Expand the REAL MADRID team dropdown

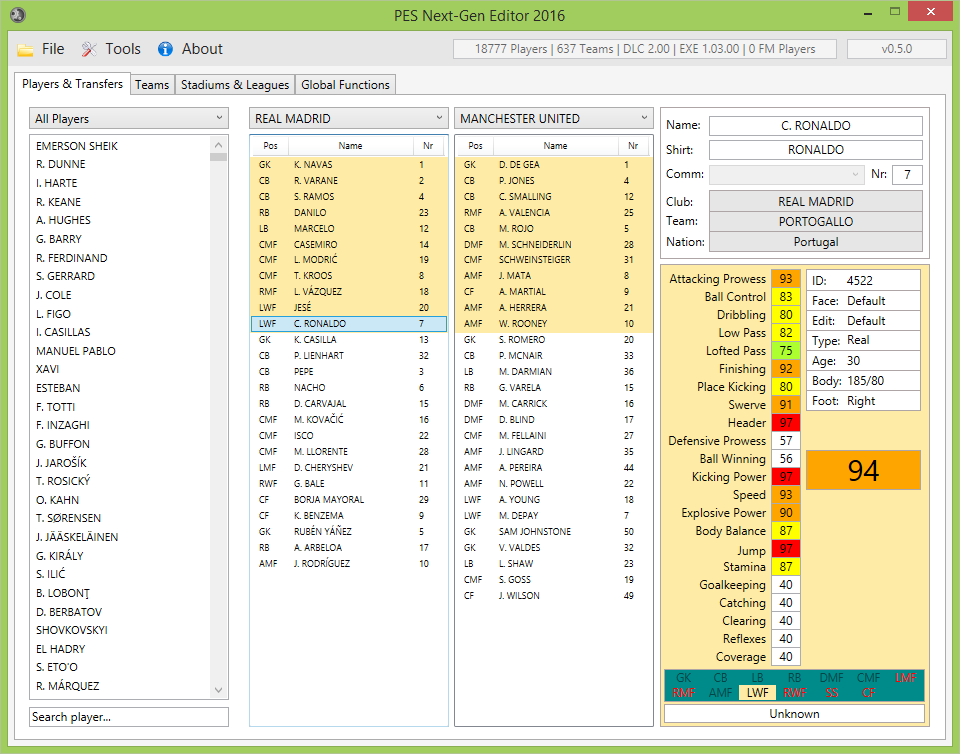(348, 118)
